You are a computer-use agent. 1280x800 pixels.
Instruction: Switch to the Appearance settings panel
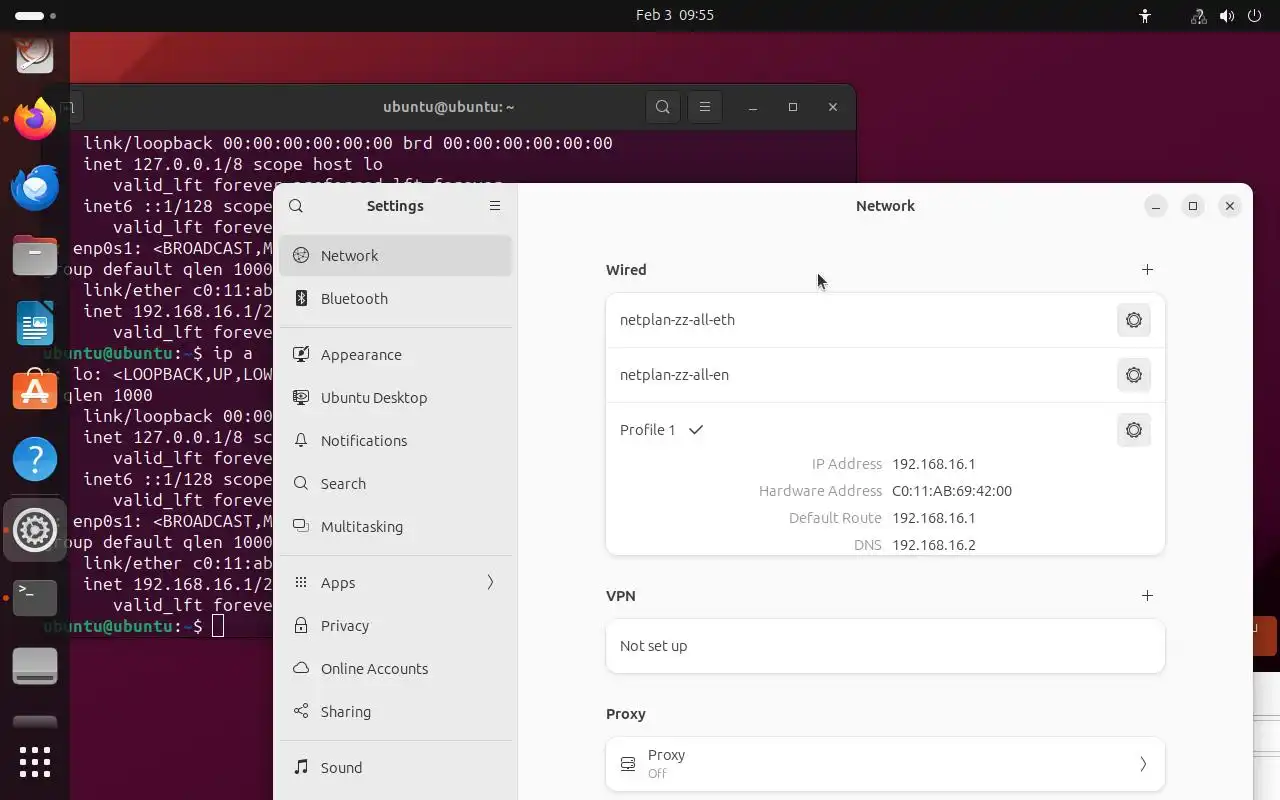[x=396, y=355]
